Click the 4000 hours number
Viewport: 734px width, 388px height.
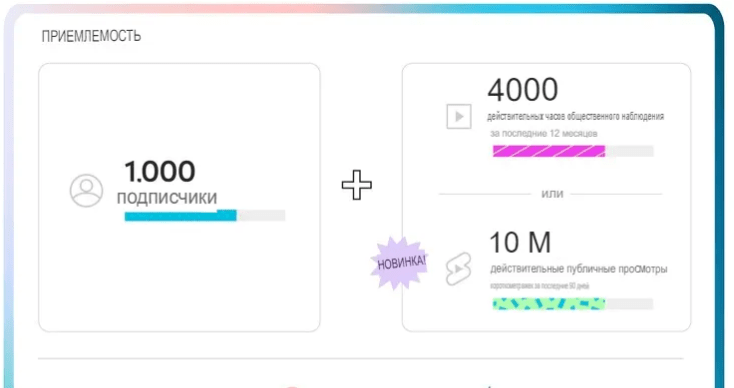pos(523,89)
